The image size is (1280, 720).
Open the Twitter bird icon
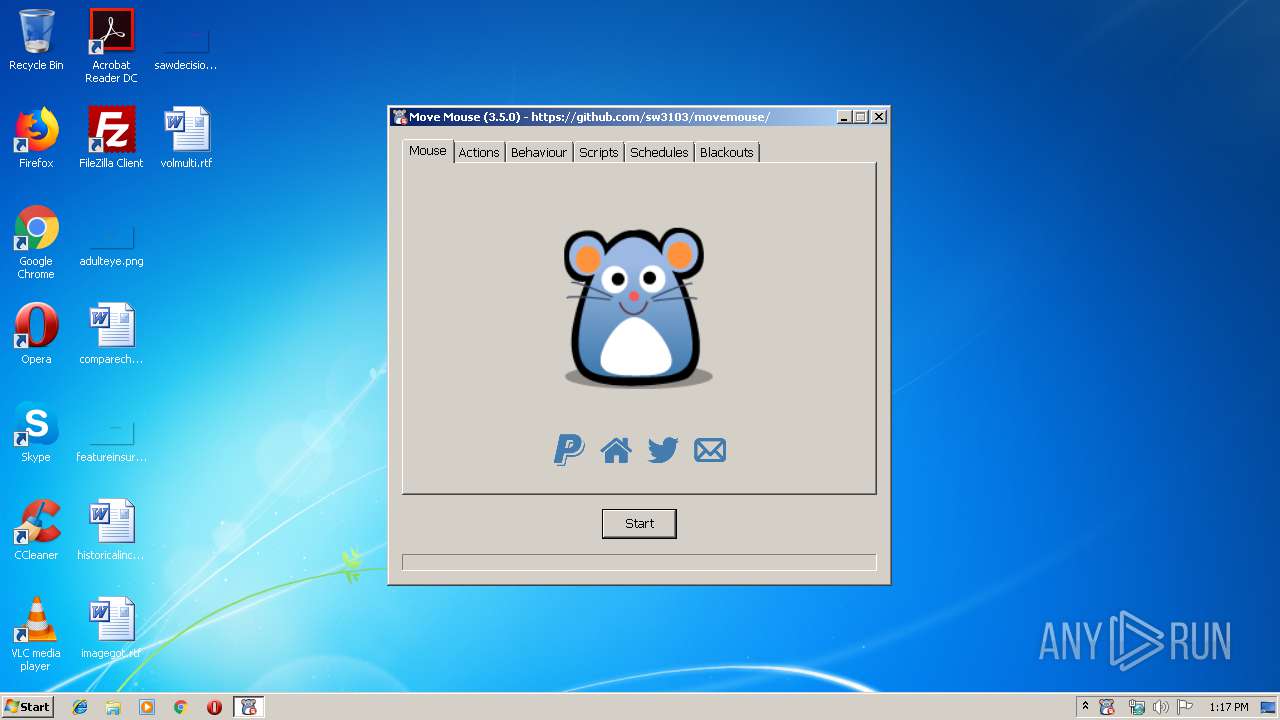click(663, 450)
